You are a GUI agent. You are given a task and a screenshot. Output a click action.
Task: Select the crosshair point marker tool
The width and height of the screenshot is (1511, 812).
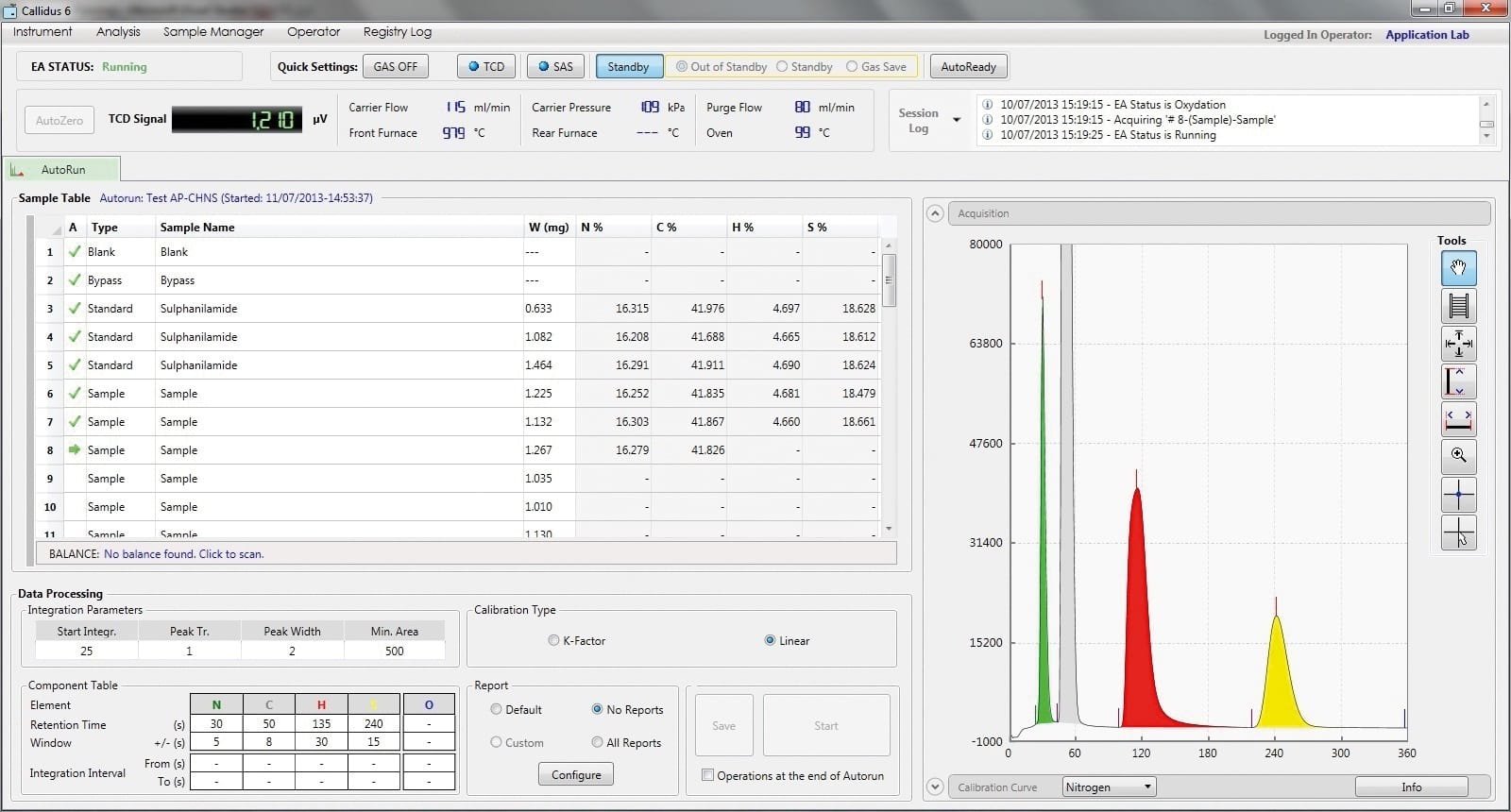click(1458, 494)
